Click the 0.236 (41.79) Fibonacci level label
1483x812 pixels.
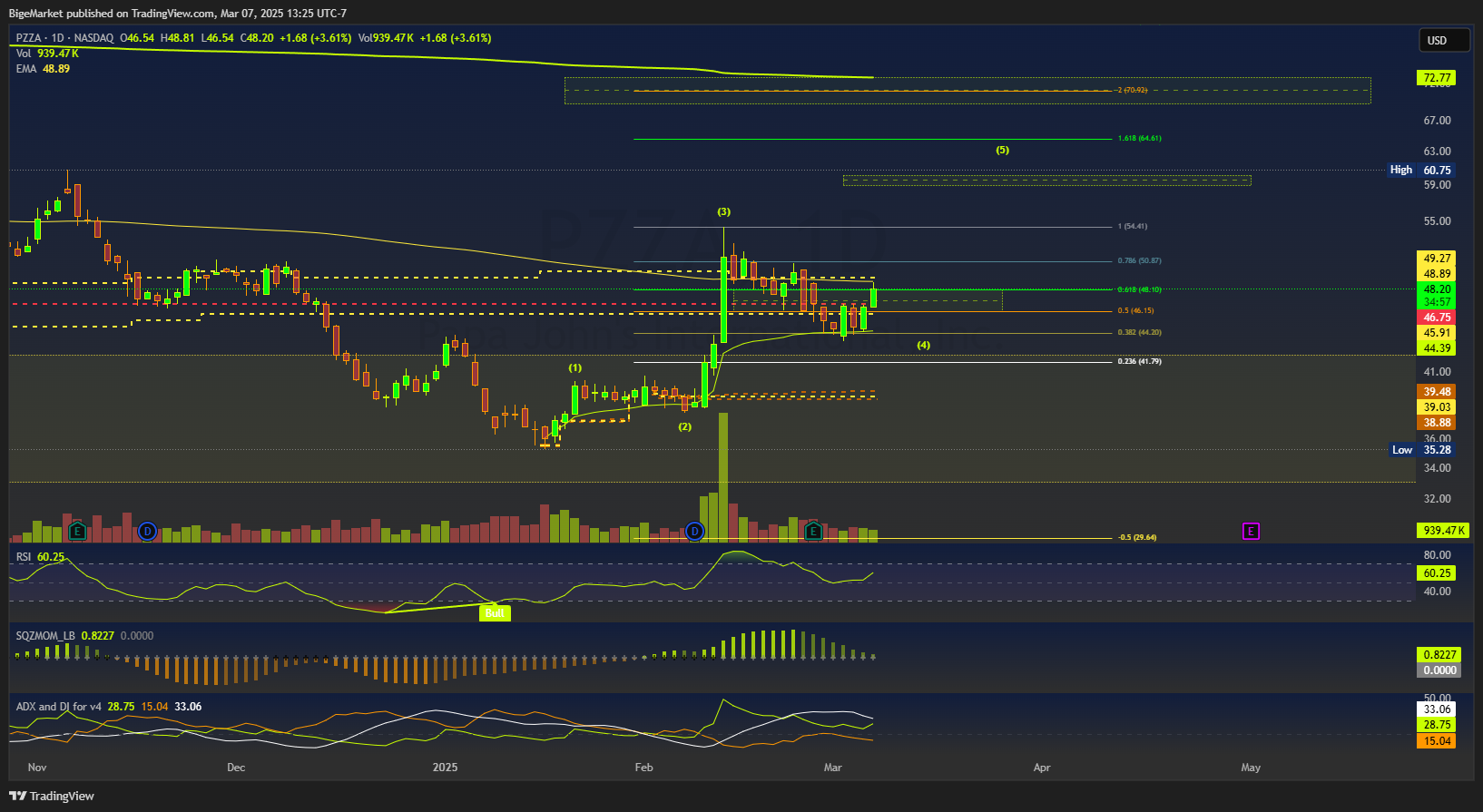1140,362
